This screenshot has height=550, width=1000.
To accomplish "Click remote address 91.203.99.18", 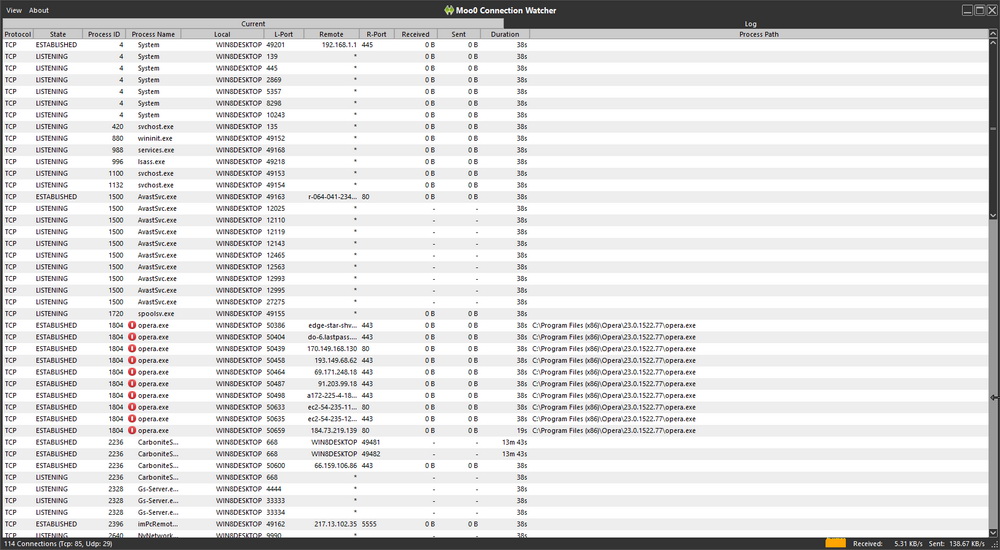I will (337, 384).
